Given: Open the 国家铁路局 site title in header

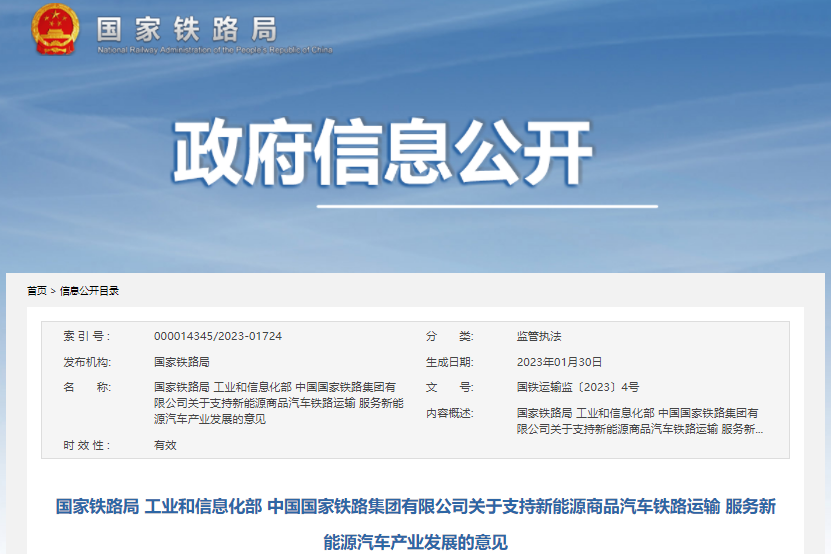Looking at the screenshot, I should (x=187, y=27).
